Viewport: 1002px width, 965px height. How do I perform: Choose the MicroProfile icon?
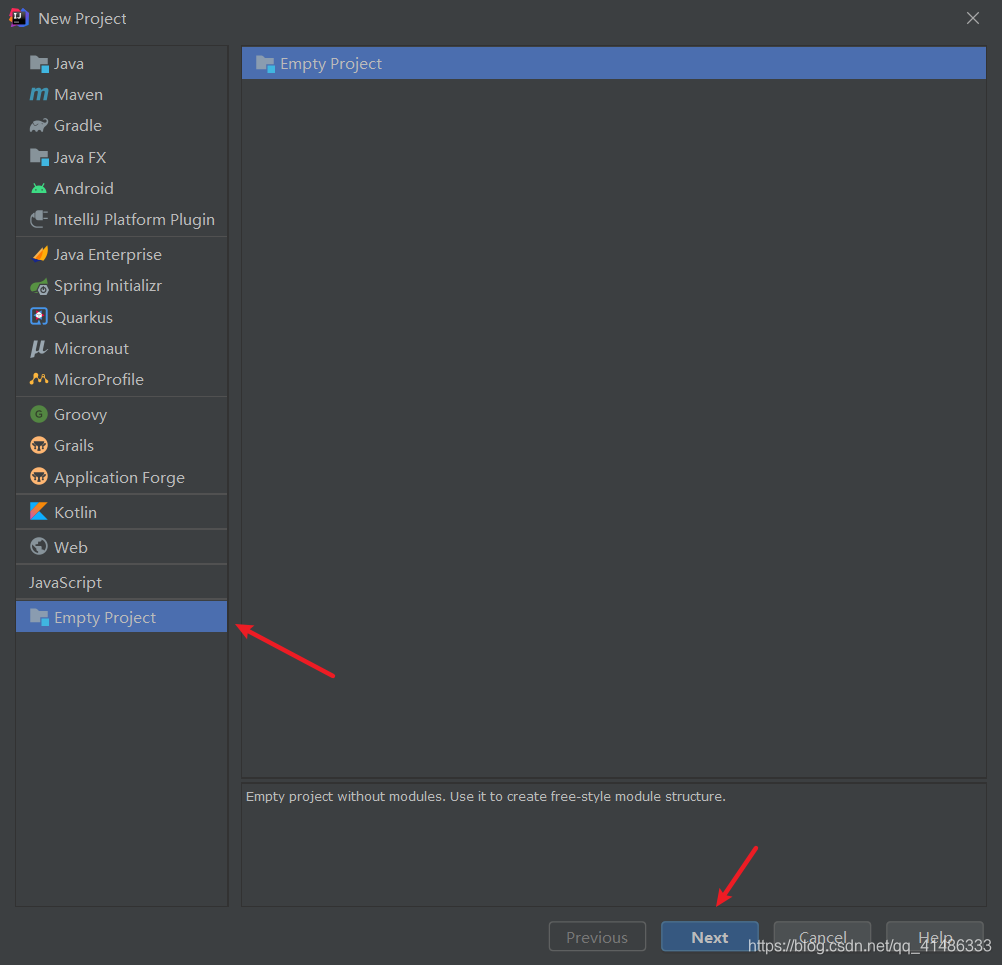click(39, 379)
